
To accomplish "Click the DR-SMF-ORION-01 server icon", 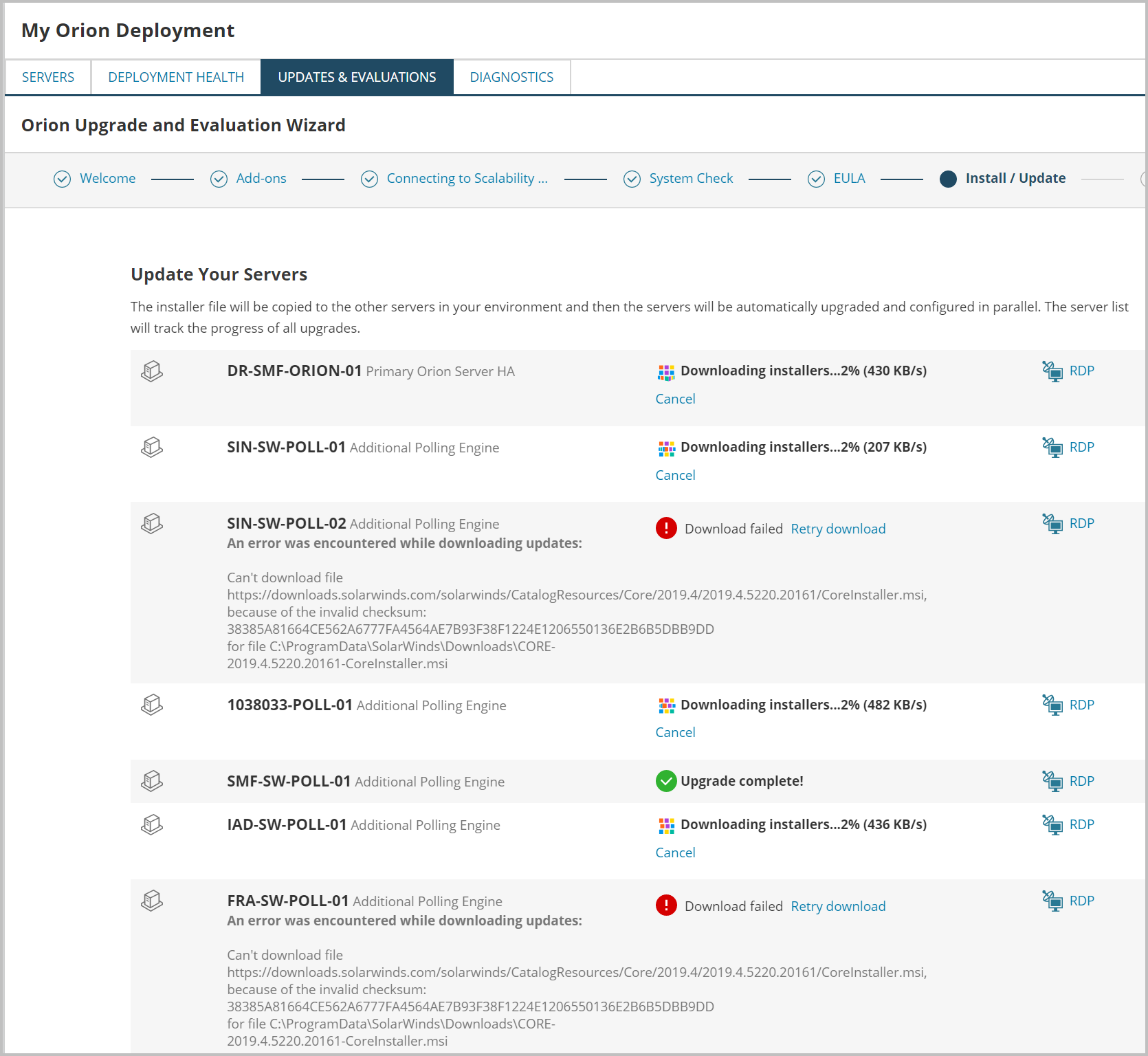I will point(152,371).
